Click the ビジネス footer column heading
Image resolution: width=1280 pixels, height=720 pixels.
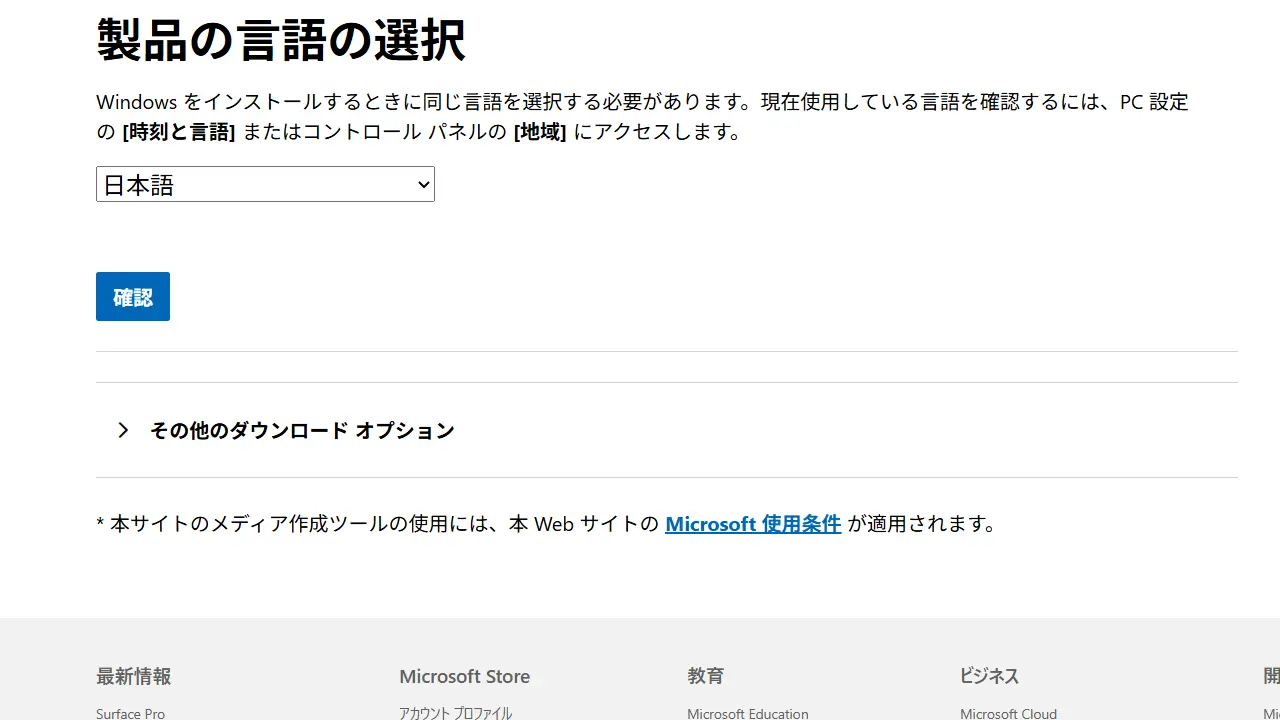point(988,676)
